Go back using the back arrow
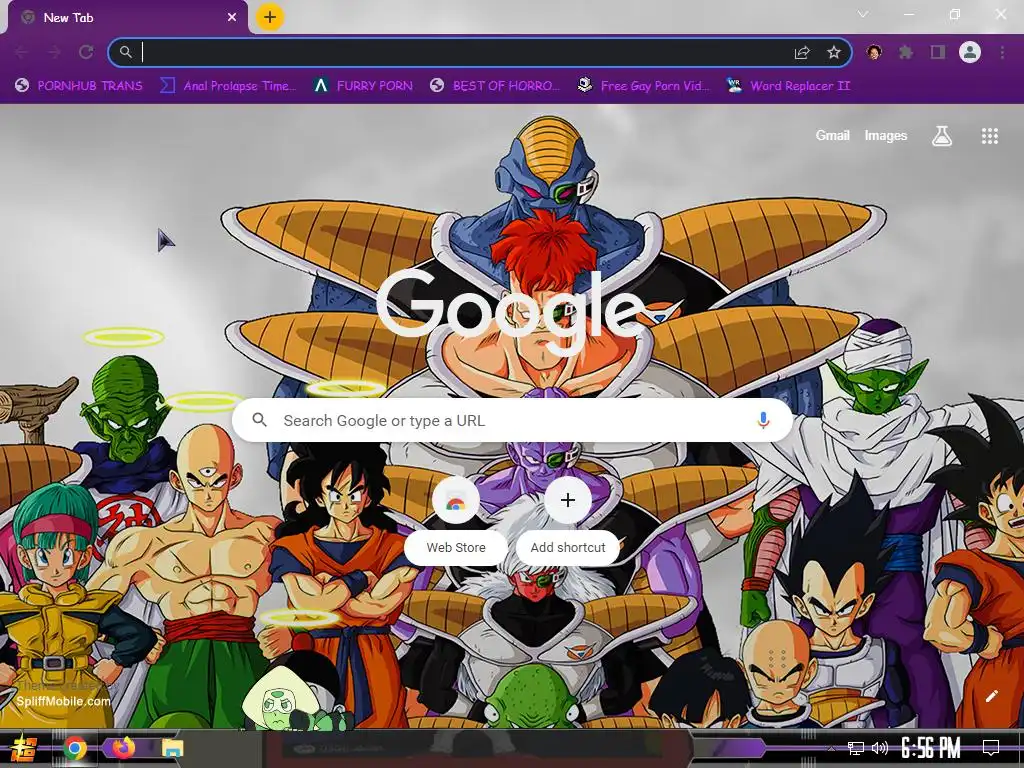Viewport: 1024px width, 768px height. [22, 52]
